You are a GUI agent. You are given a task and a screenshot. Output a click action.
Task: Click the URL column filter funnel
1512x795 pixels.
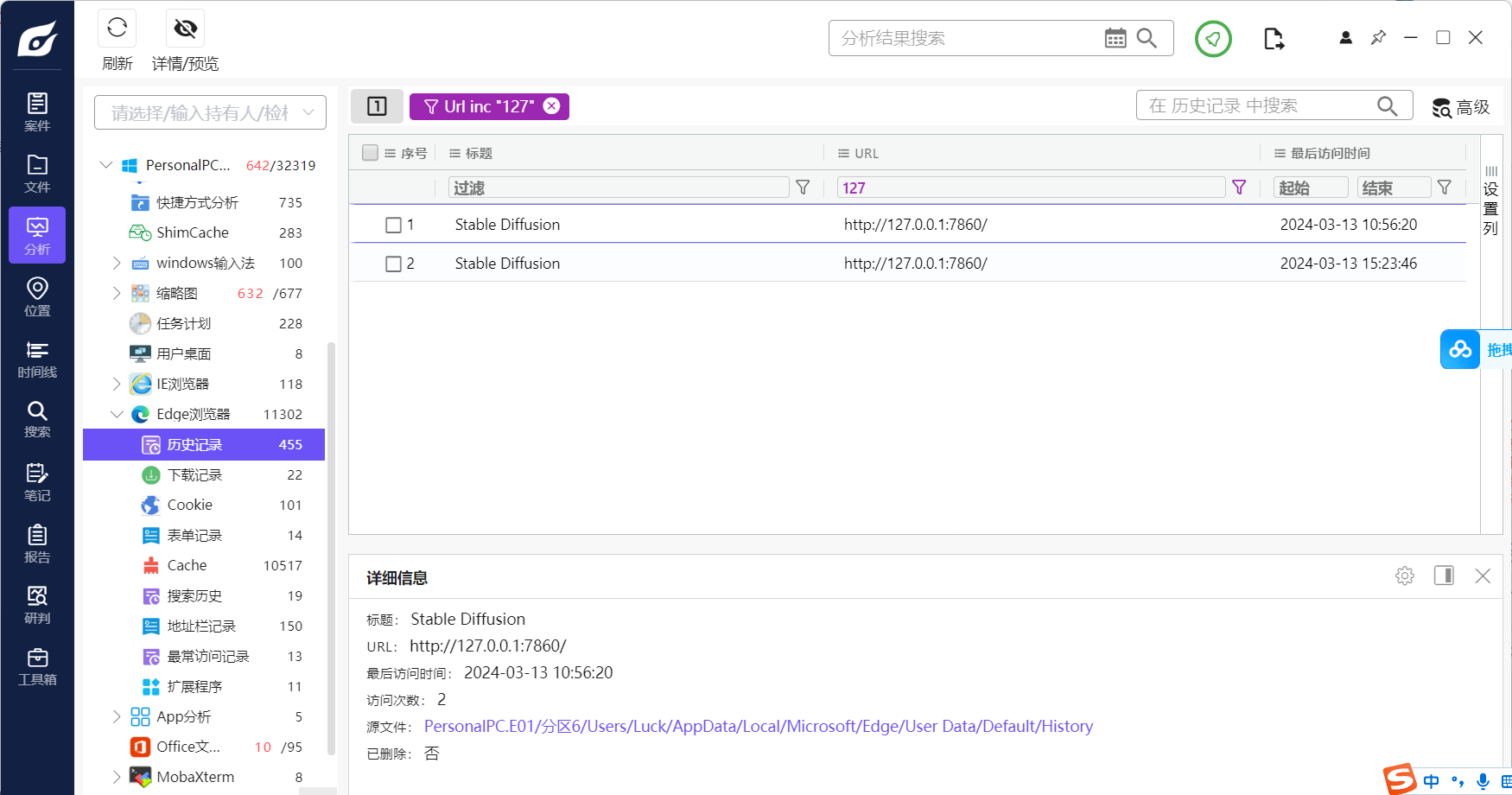1239,188
